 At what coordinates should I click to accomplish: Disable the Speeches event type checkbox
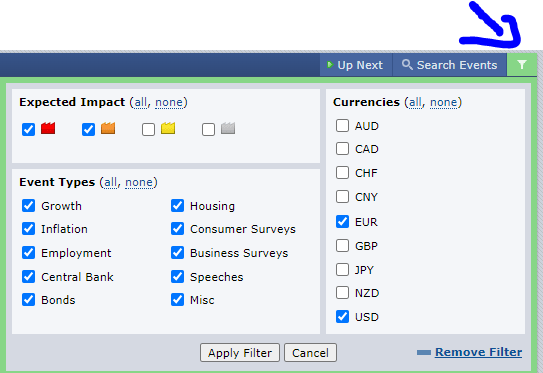[177, 276]
